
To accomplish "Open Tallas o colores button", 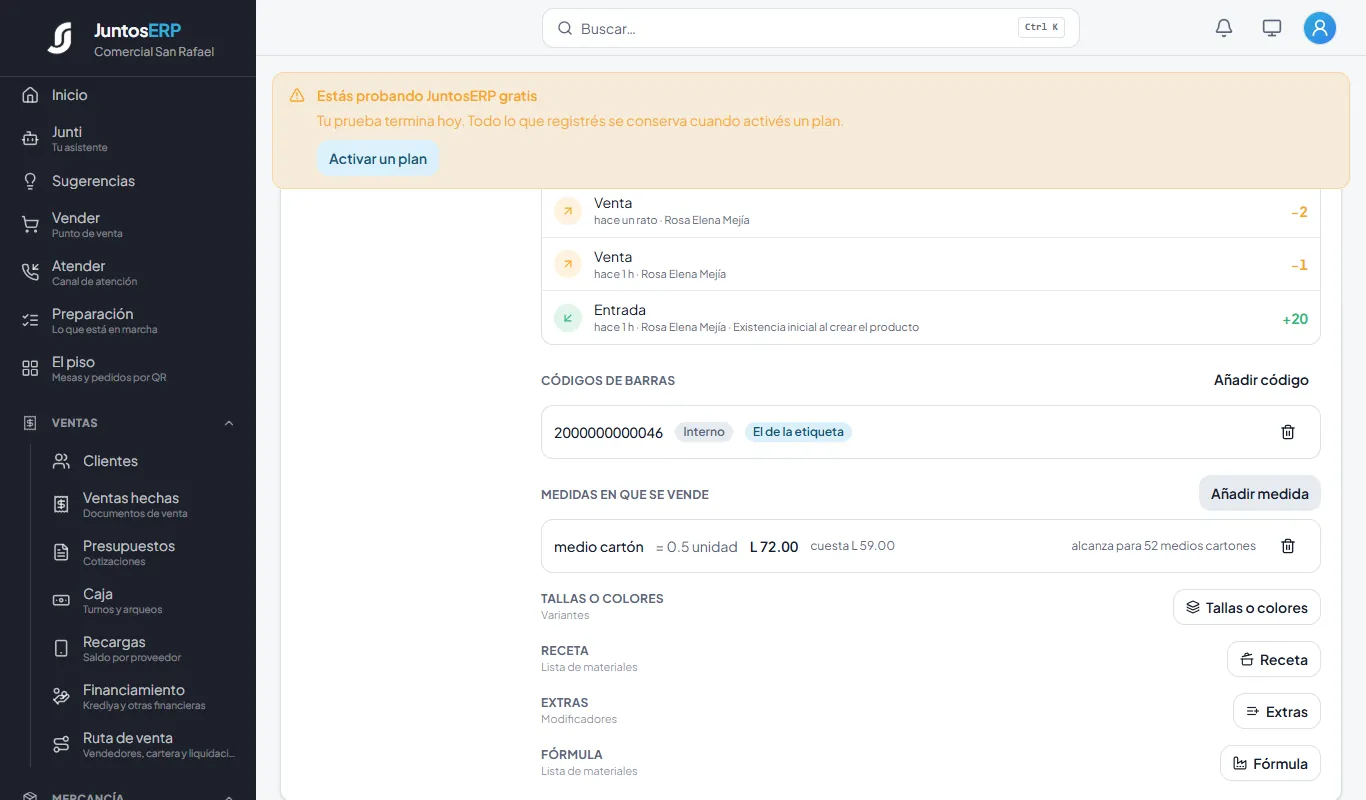I will coord(1247,607).
